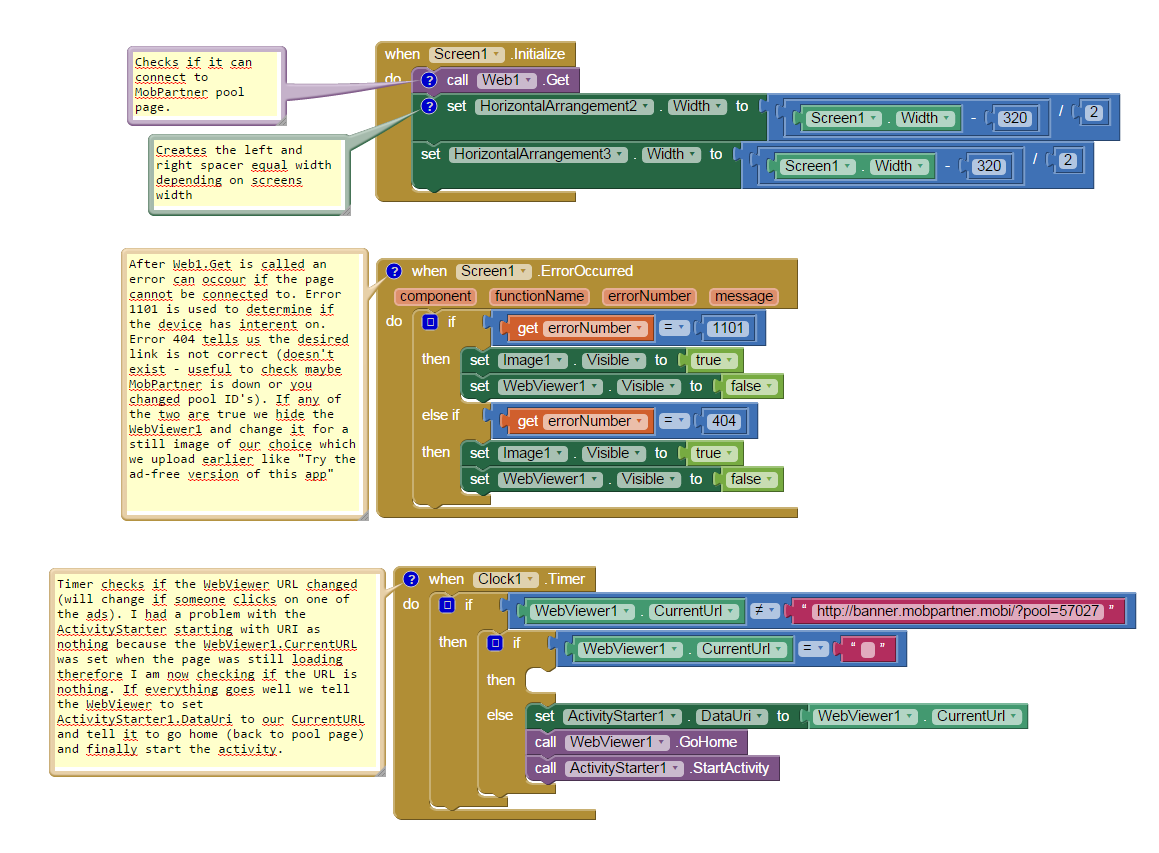Open HorizontalArrangement2 component dropdown
This screenshot has height=853, width=1159.
(x=565, y=106)
